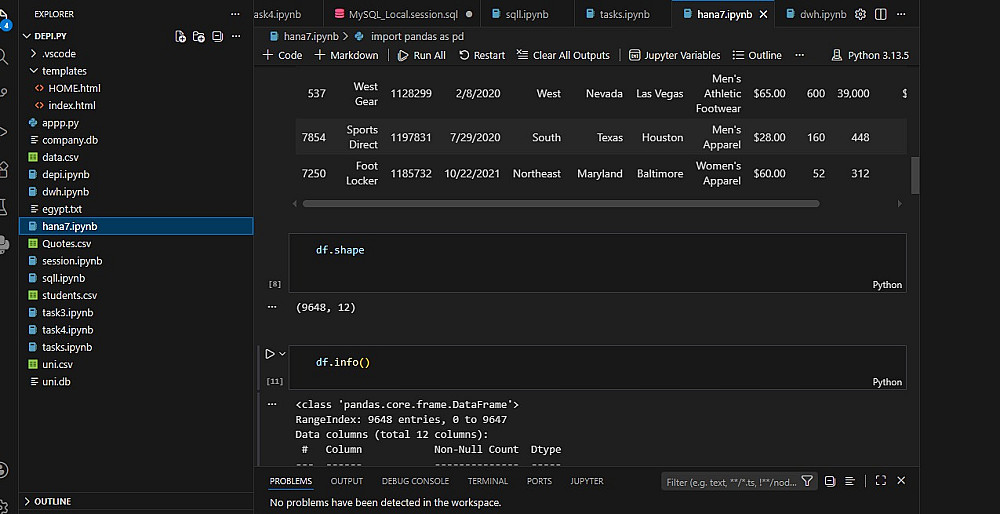Restart the notebook kernel
This screenshot has width=1000, height=514.
[482, 55]
